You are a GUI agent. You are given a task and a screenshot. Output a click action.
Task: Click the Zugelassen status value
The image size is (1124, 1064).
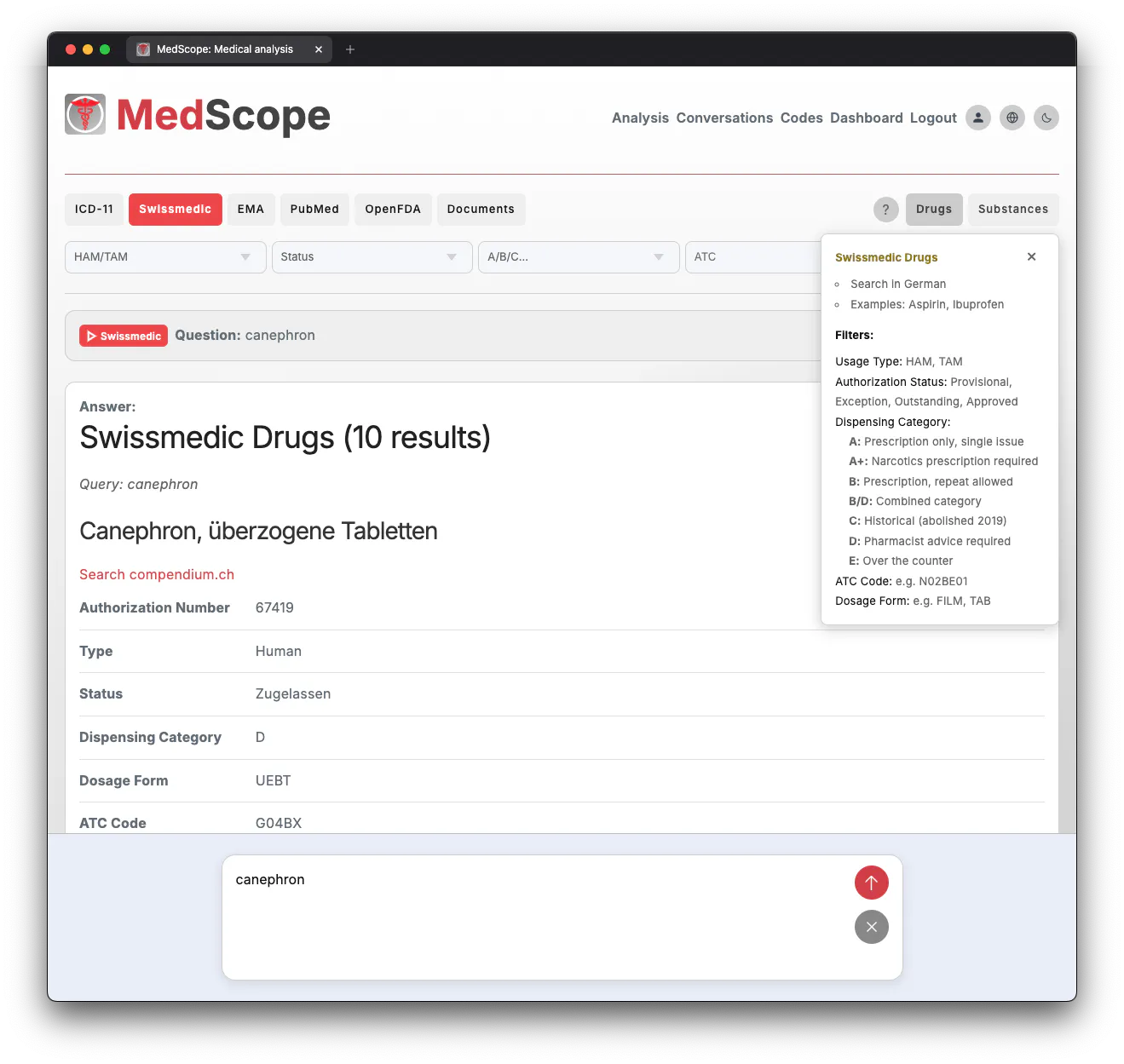point(293,694)
